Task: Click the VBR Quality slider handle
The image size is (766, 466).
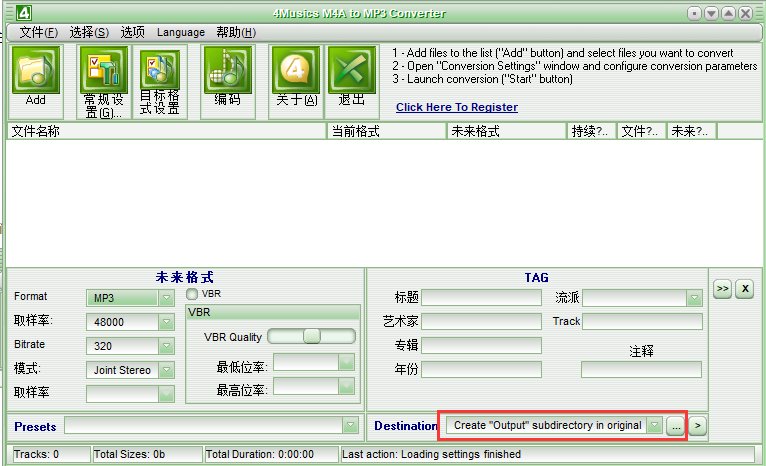Action: (x=312, y=336)
